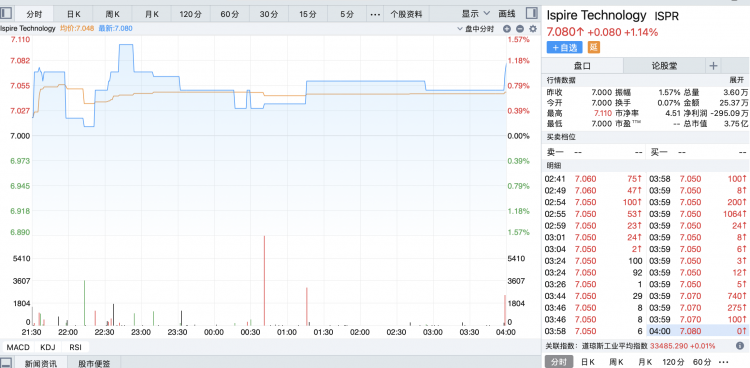The width and height of the screenshot is (750, 368).
Task: Click the 道琼斯工业平均指数 related index link
Action: (x=615, y=346)
